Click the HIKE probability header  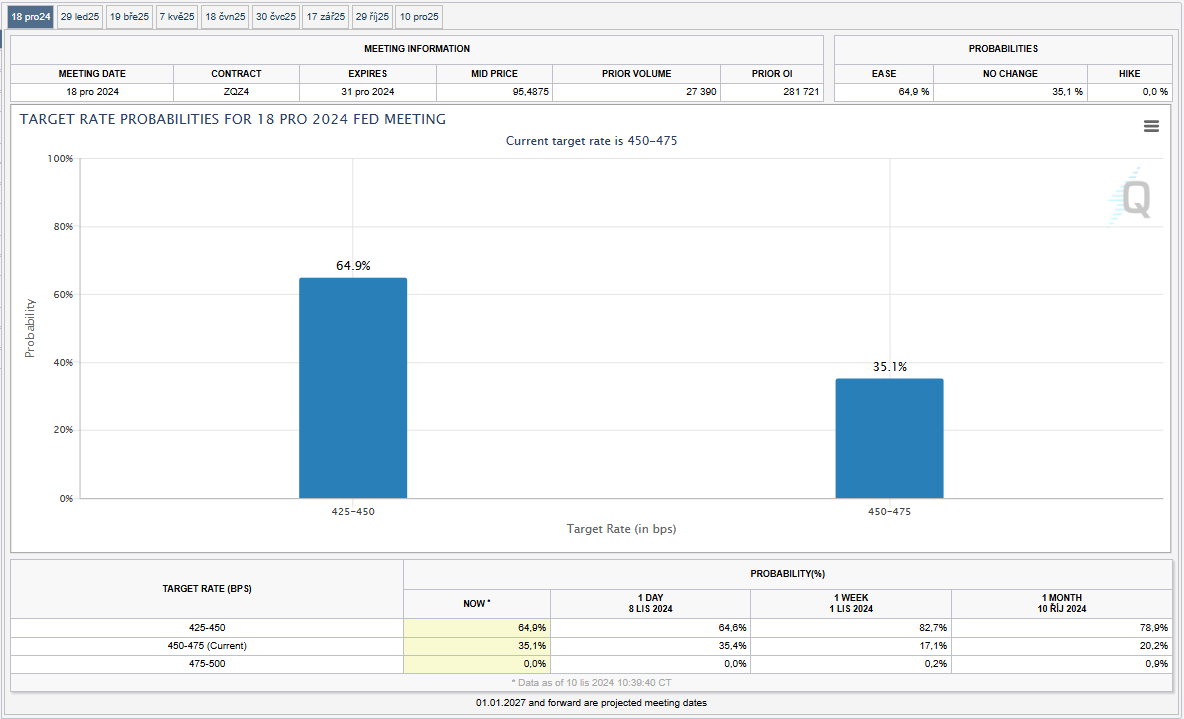[x=1130, y=74]
